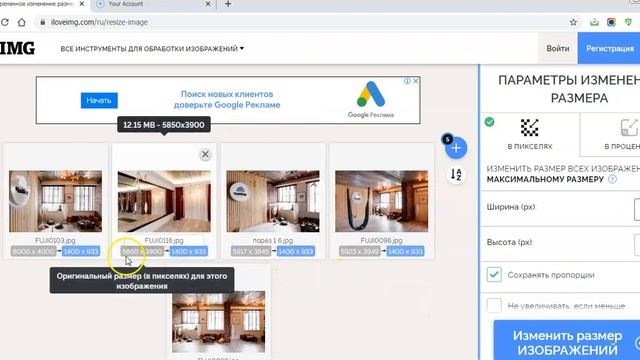Screen dimensions: 640x360
Task: Click the pixel grid icon
Action: pyautogui.click(x=529, y=128)
